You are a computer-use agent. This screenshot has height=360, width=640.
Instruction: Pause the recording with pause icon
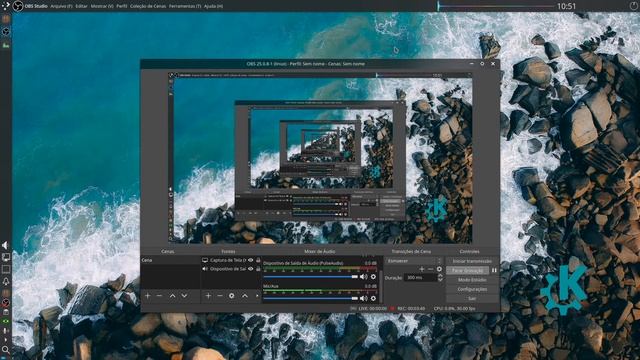pos(494,270)
